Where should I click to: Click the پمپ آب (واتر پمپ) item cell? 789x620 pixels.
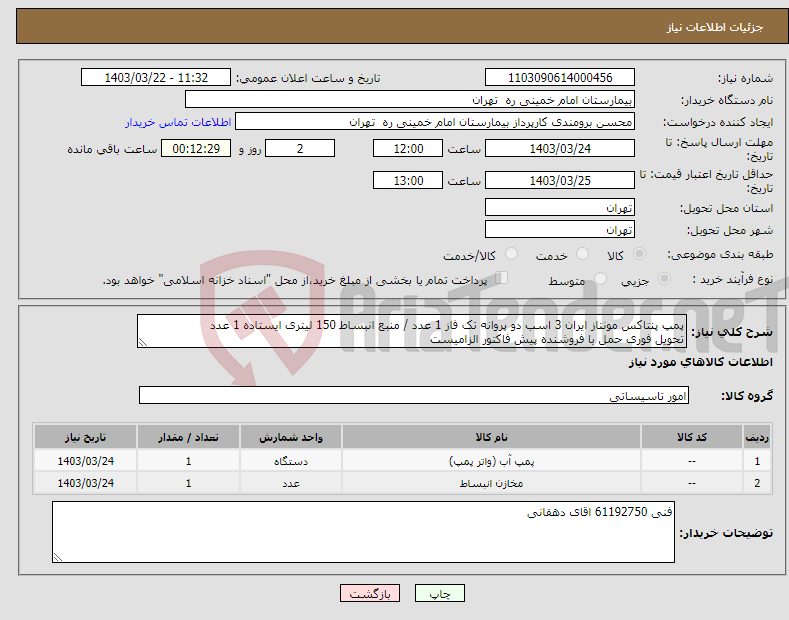491,461
